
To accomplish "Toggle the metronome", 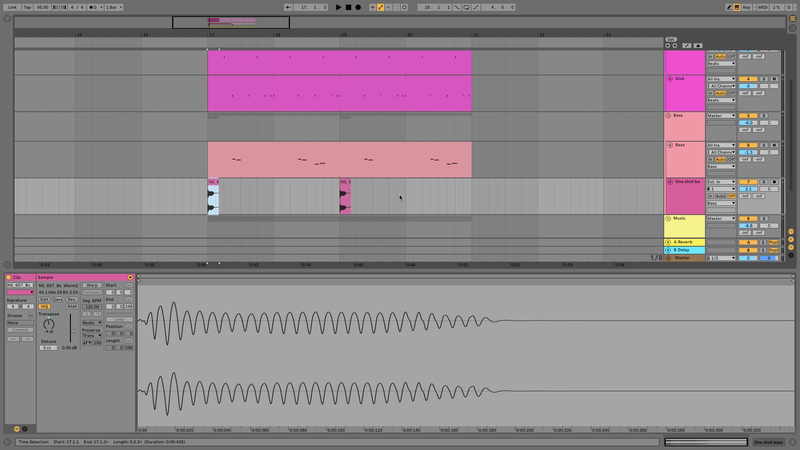I will [93, 7].
